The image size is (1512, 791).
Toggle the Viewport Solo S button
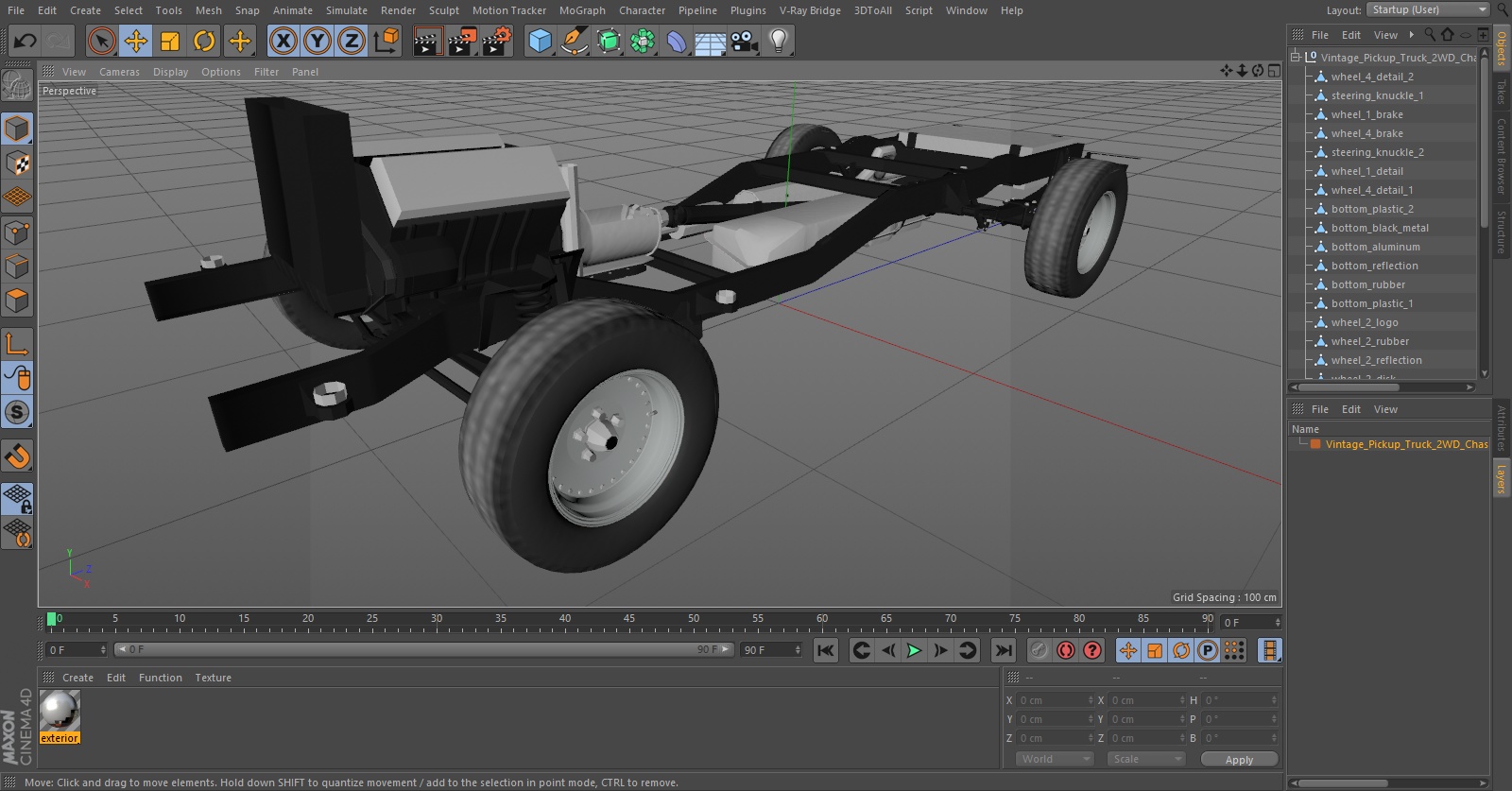(17, 412)
